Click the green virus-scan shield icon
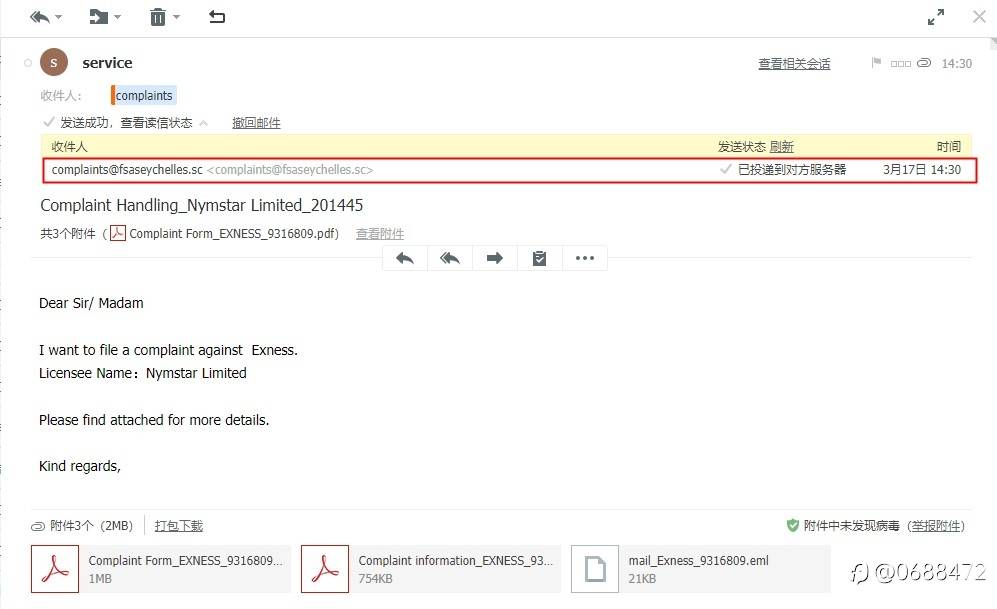 click(x=792, y=525)
